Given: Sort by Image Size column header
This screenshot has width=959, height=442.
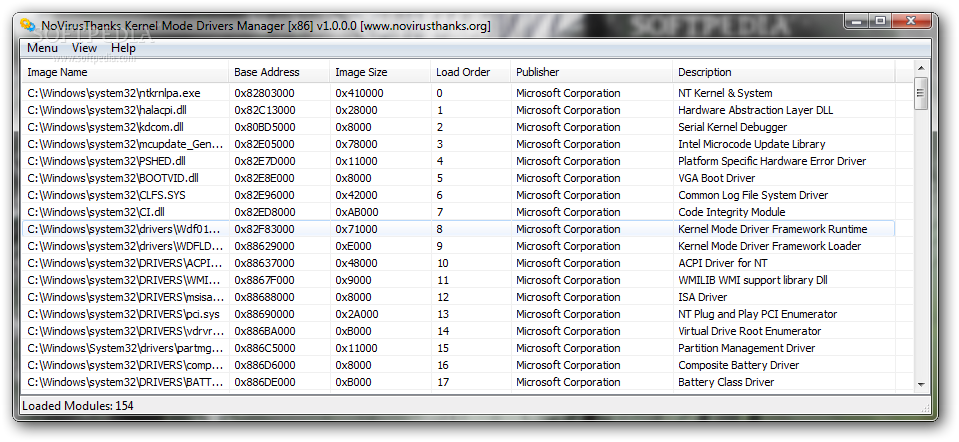Looking at the screenshot, I should click(x=380, y=72).
